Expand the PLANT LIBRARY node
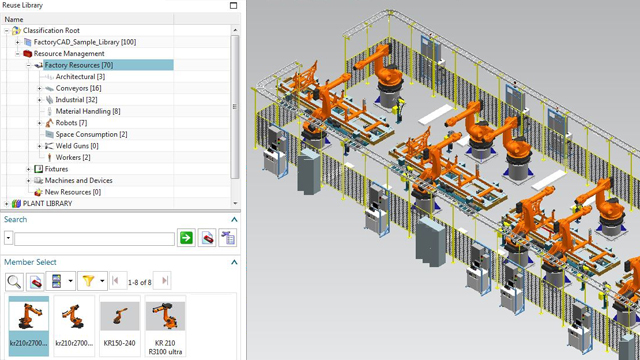 pyautogui.click(x=7, y=203)
